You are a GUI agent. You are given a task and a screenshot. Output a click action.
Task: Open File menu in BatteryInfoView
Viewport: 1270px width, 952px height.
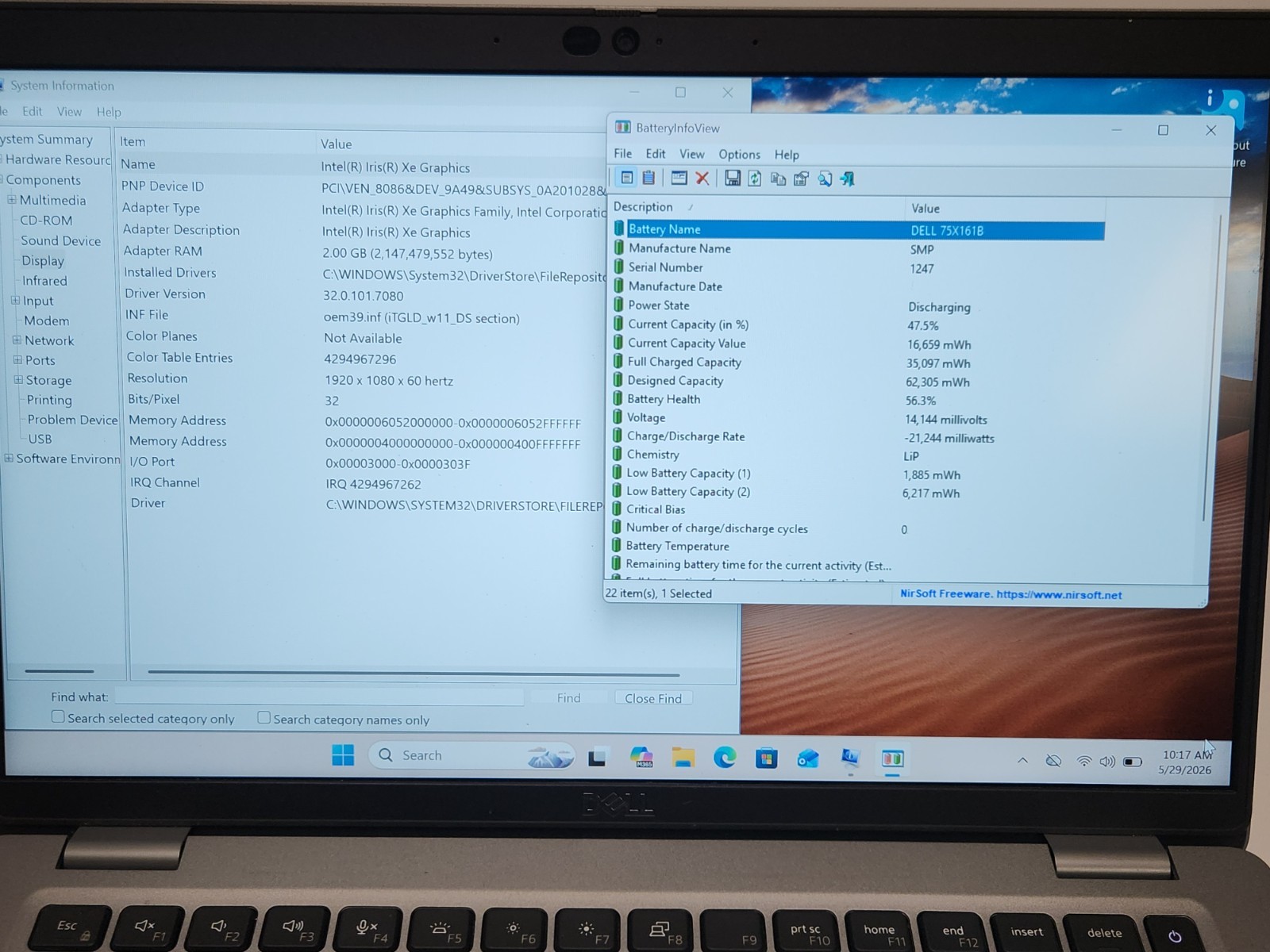[623, 153]
